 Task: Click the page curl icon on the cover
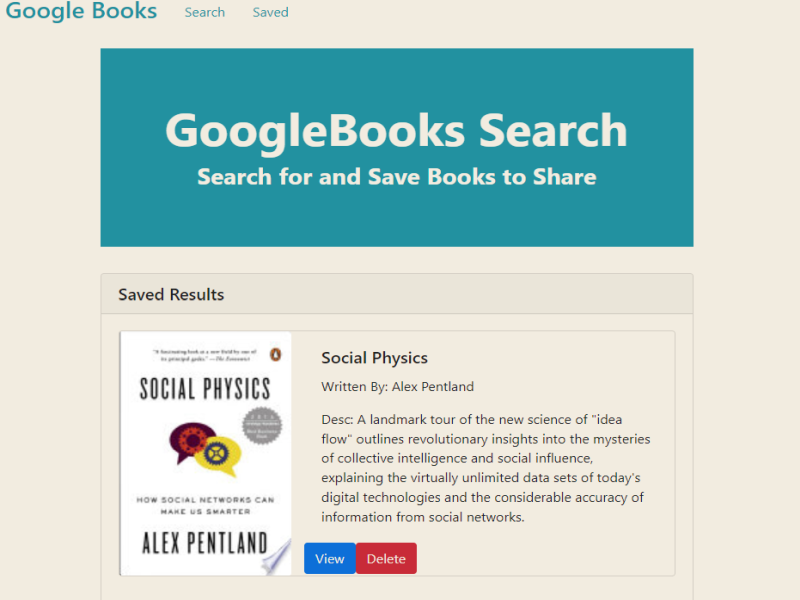[x=276, y=559]
